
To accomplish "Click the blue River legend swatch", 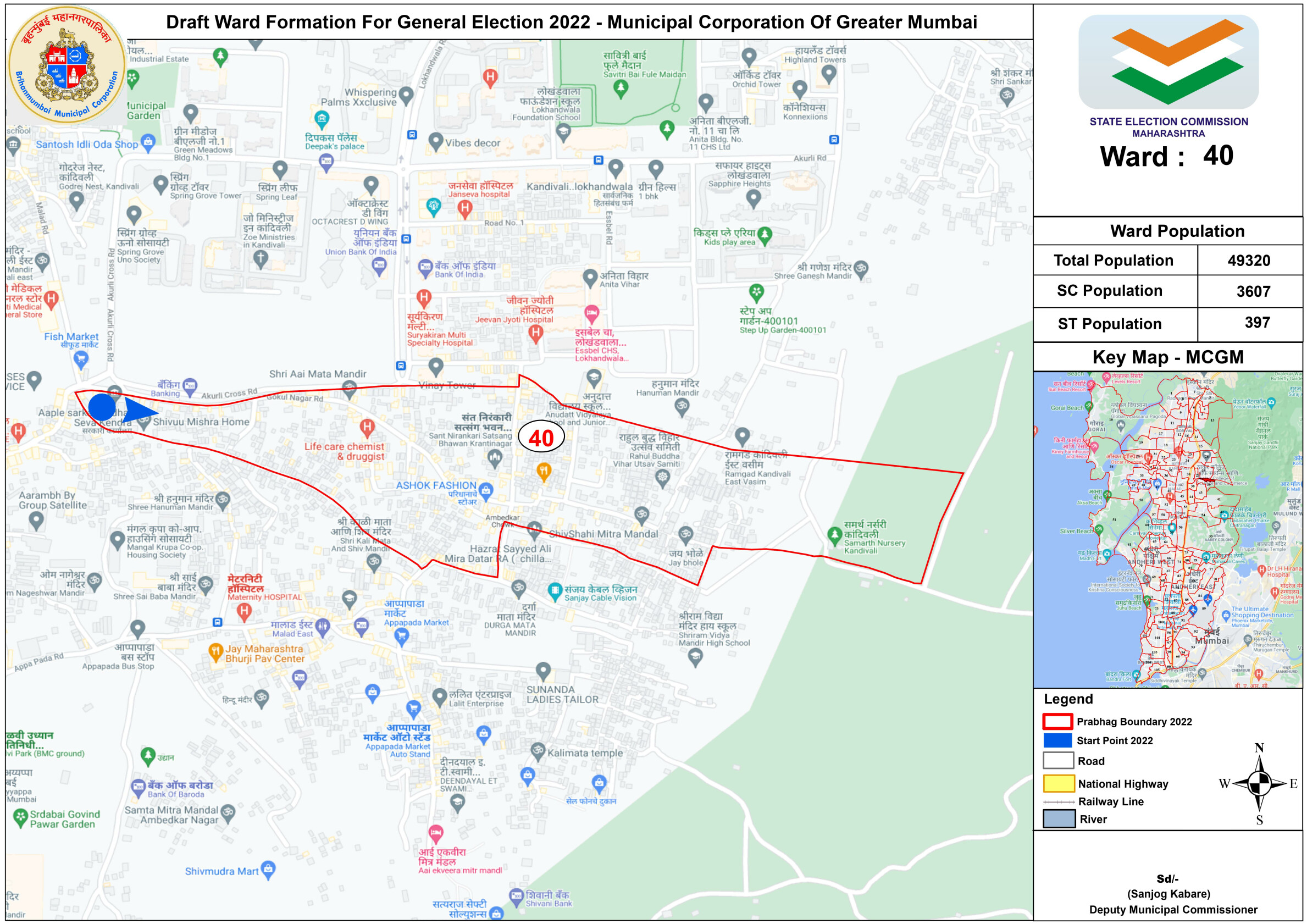I will 1058,818.
